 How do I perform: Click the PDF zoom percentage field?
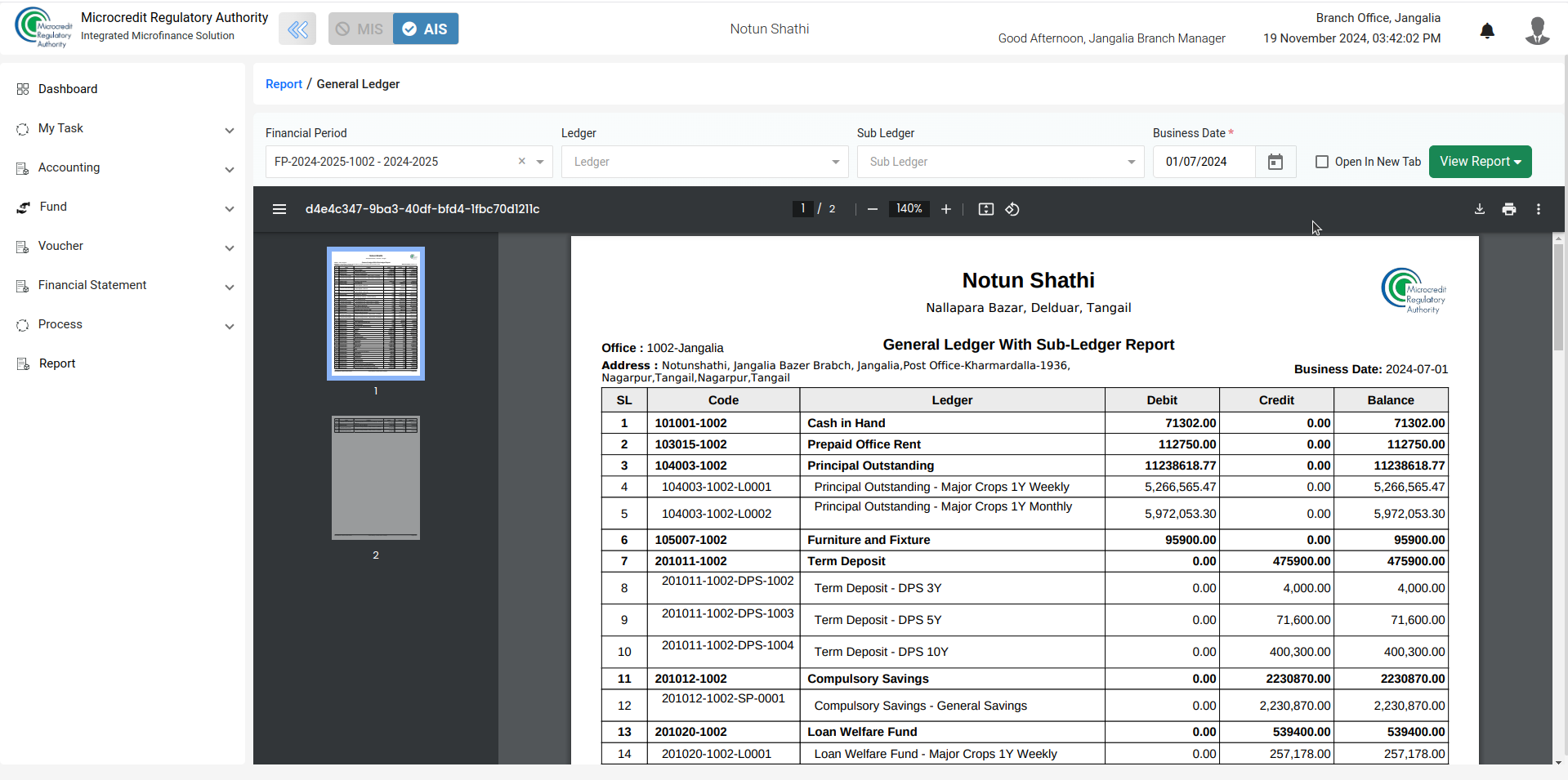909,209
